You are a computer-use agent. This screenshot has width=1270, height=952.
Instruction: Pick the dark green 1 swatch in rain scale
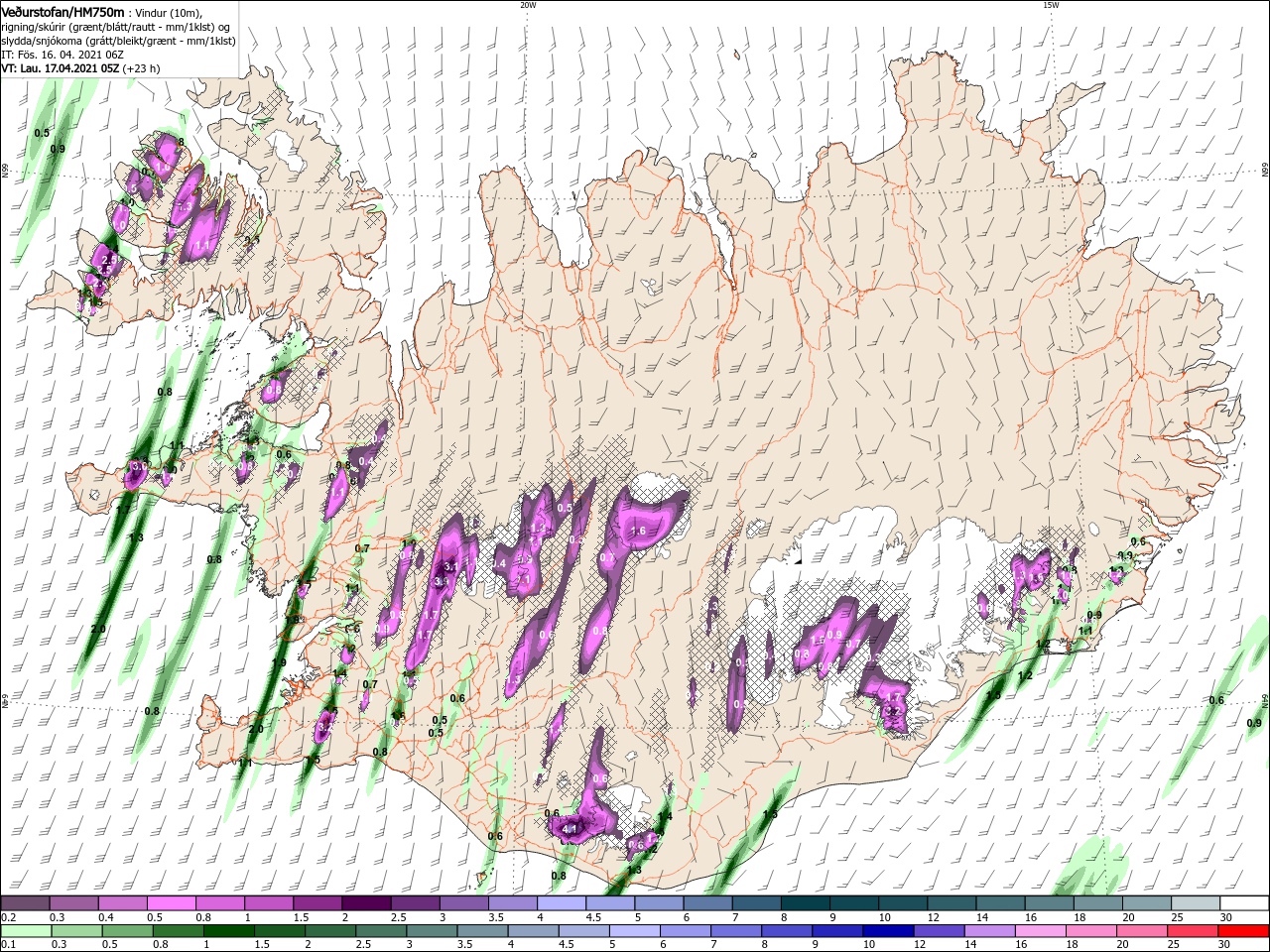point(228,931)
